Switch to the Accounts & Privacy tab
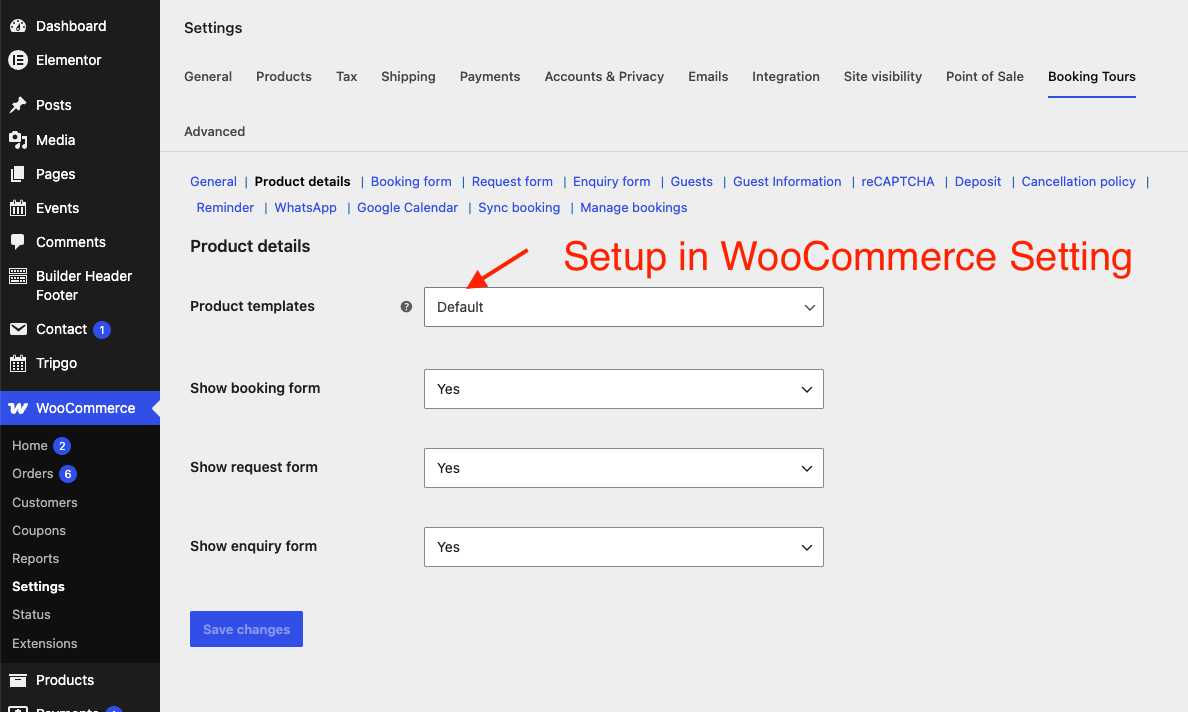This screenshot has height=712, width=1188. coord(604,77)
